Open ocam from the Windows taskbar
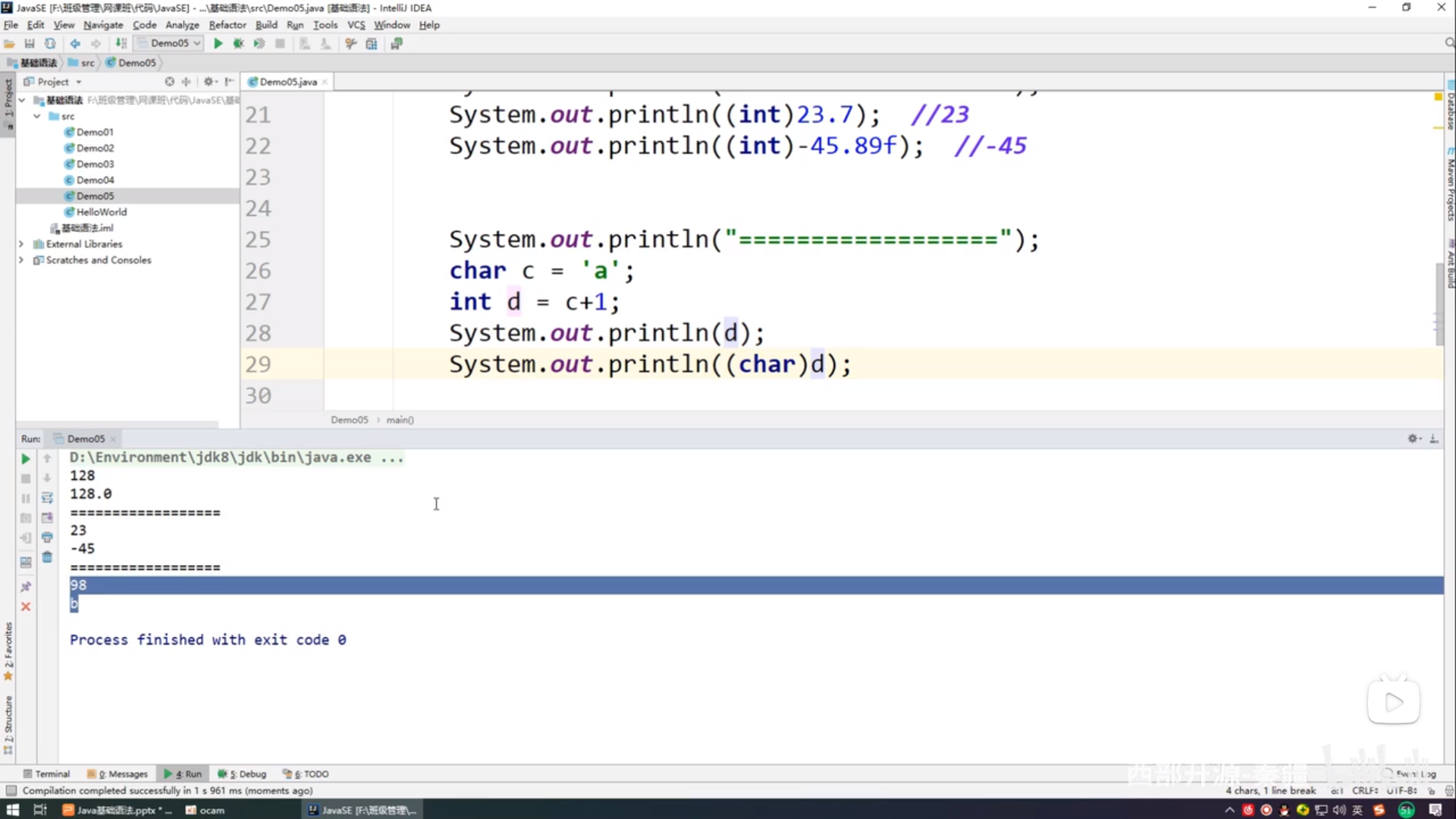Viewport: 1456px width, 819px height. pyautogui.click(x=206, y=810)
